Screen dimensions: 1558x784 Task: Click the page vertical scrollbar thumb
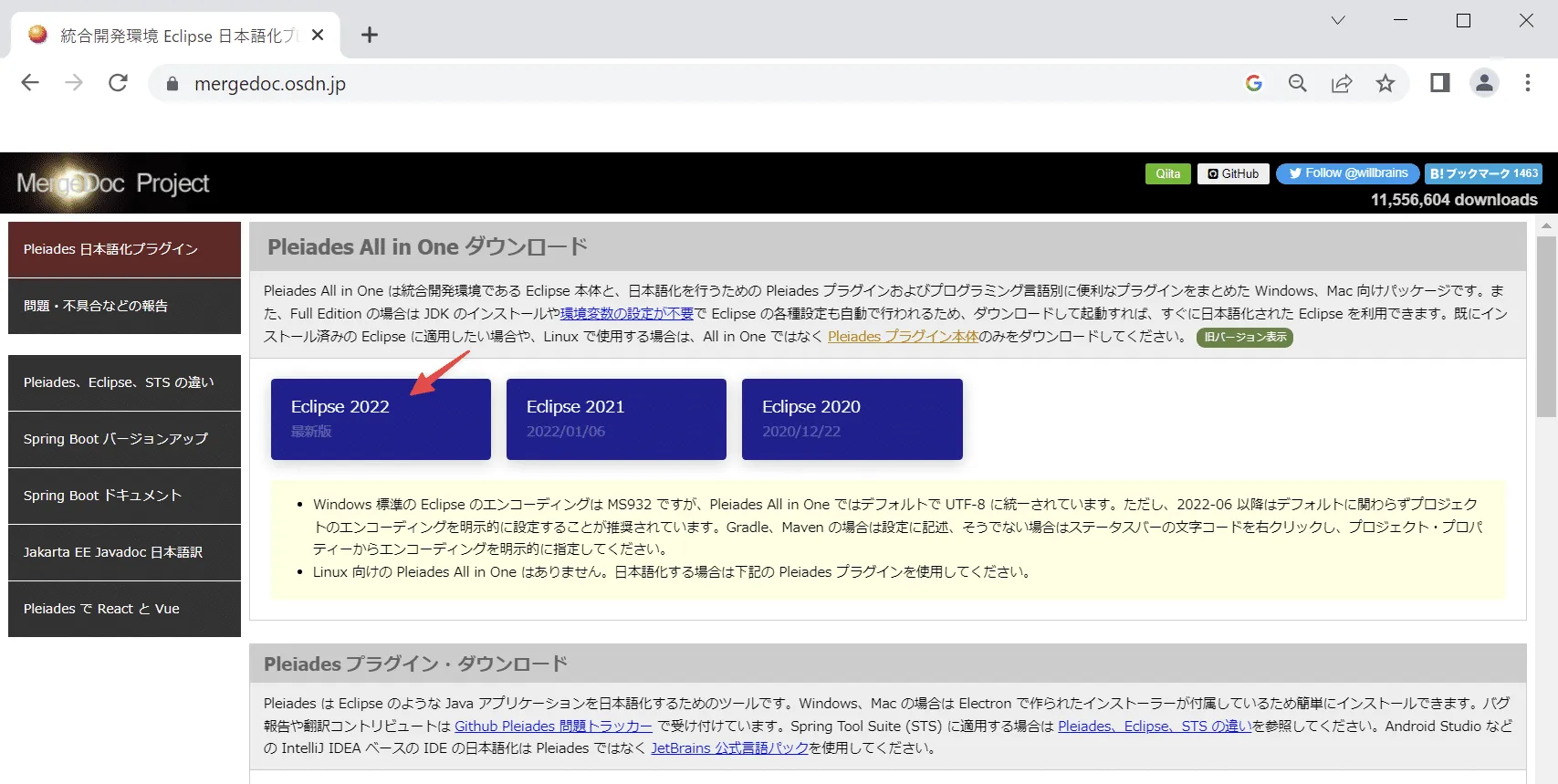coord(1546,326)
